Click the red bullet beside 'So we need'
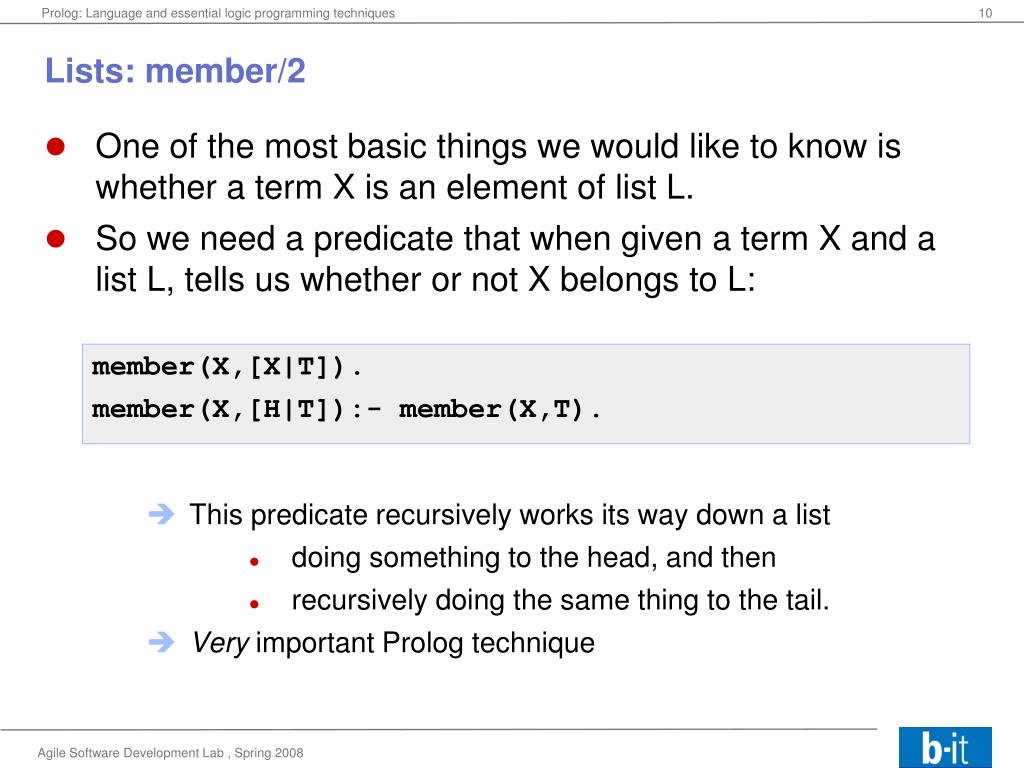The image size is (1024, 768). click(56, 239)
